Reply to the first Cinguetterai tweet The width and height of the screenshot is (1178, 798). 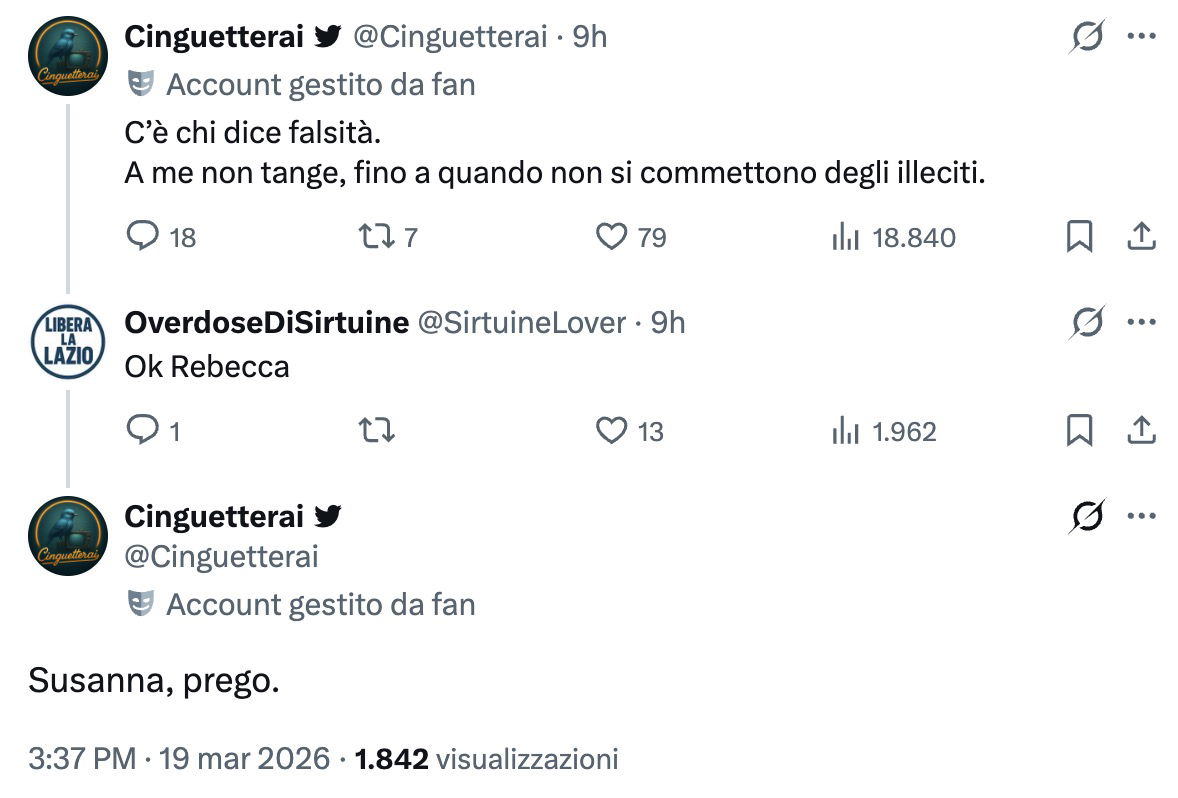(144, 237)
